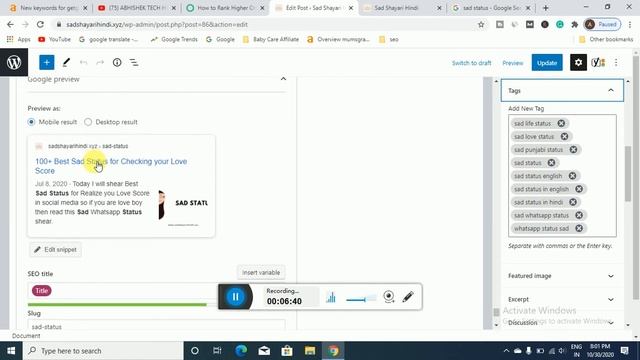640x360 pixels.
Task: Open the recorder annotation pencil tool
Action: pos(408,297)
